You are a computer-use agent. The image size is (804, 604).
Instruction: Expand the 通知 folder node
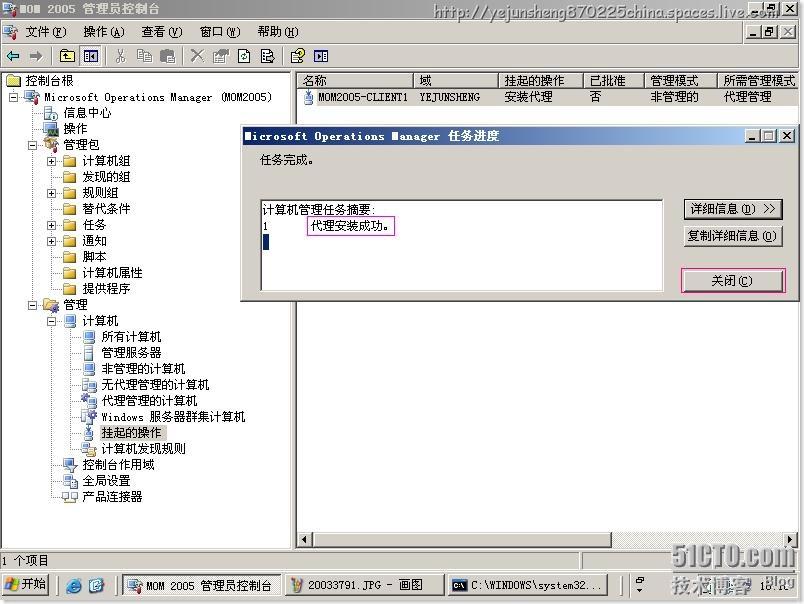tap(51, 241)
